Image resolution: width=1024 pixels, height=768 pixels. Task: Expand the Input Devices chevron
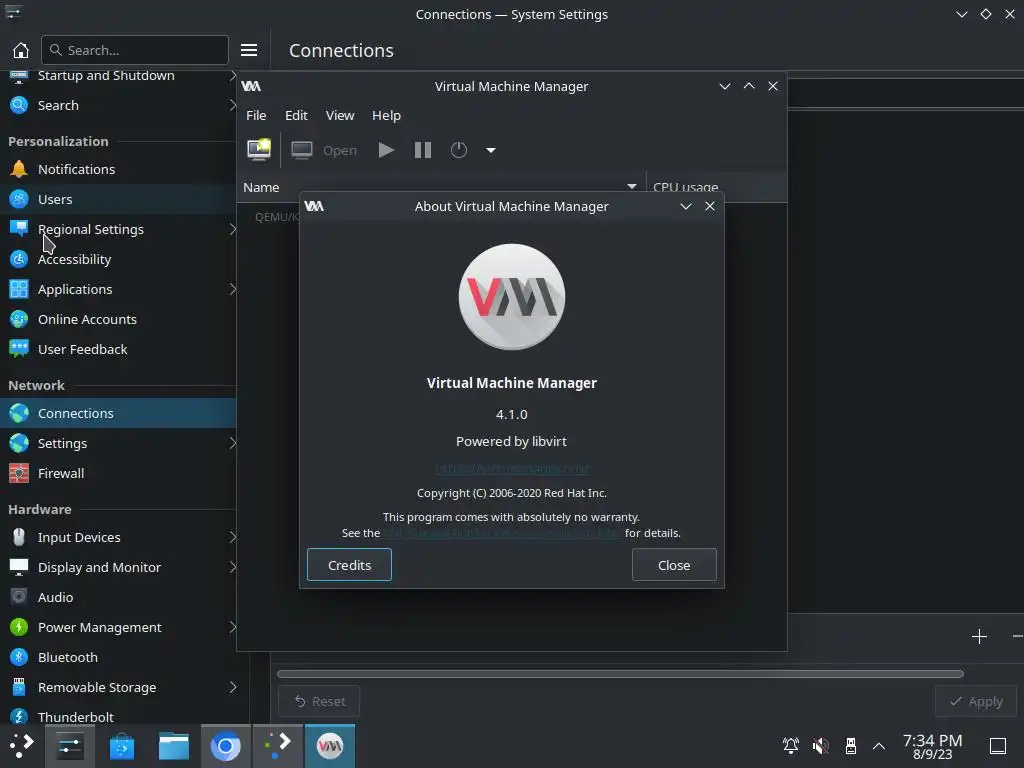click(232, 537)
